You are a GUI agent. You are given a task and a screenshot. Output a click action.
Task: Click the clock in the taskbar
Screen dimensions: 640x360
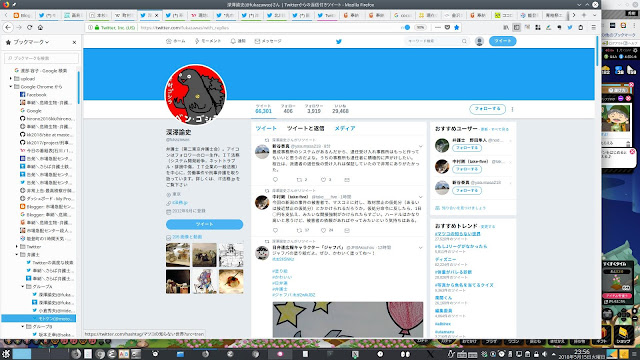click(582, 354)
